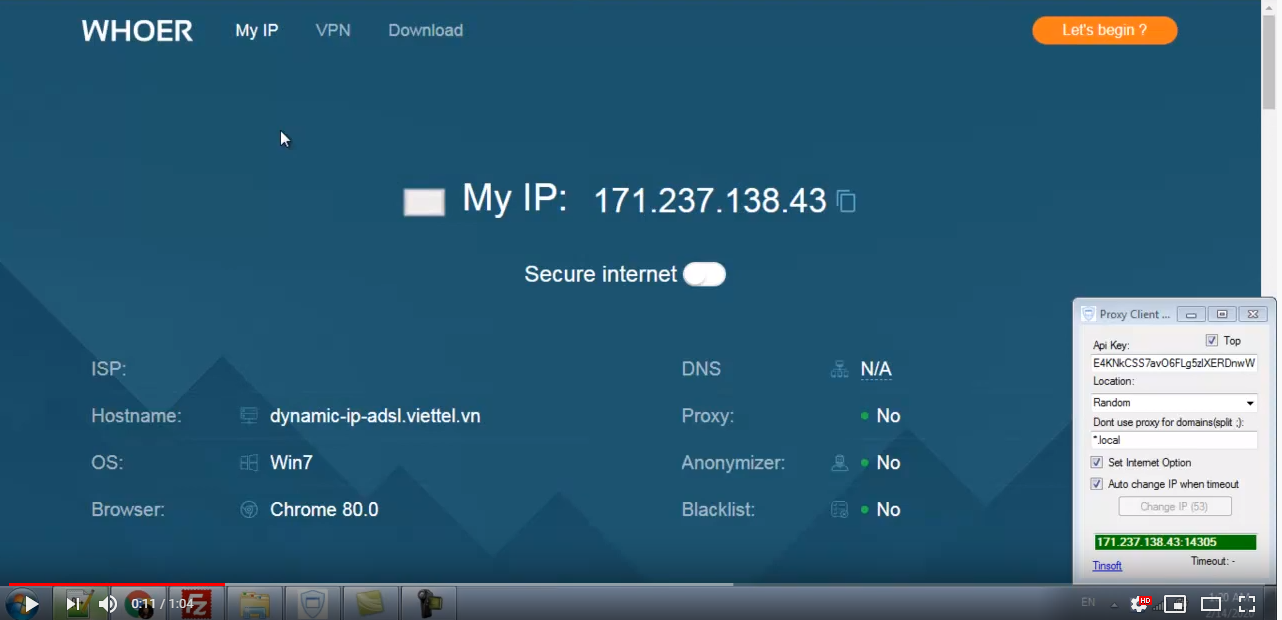Switch to miniplayer mode
Image resolution: width=1282 pixels, height=620 pixels.
(x=1175, y=604)
